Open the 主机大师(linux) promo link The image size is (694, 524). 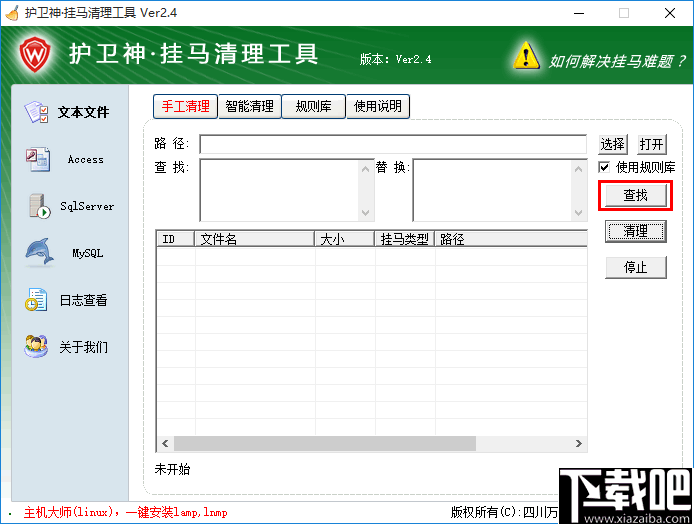[x=126, y=512]
